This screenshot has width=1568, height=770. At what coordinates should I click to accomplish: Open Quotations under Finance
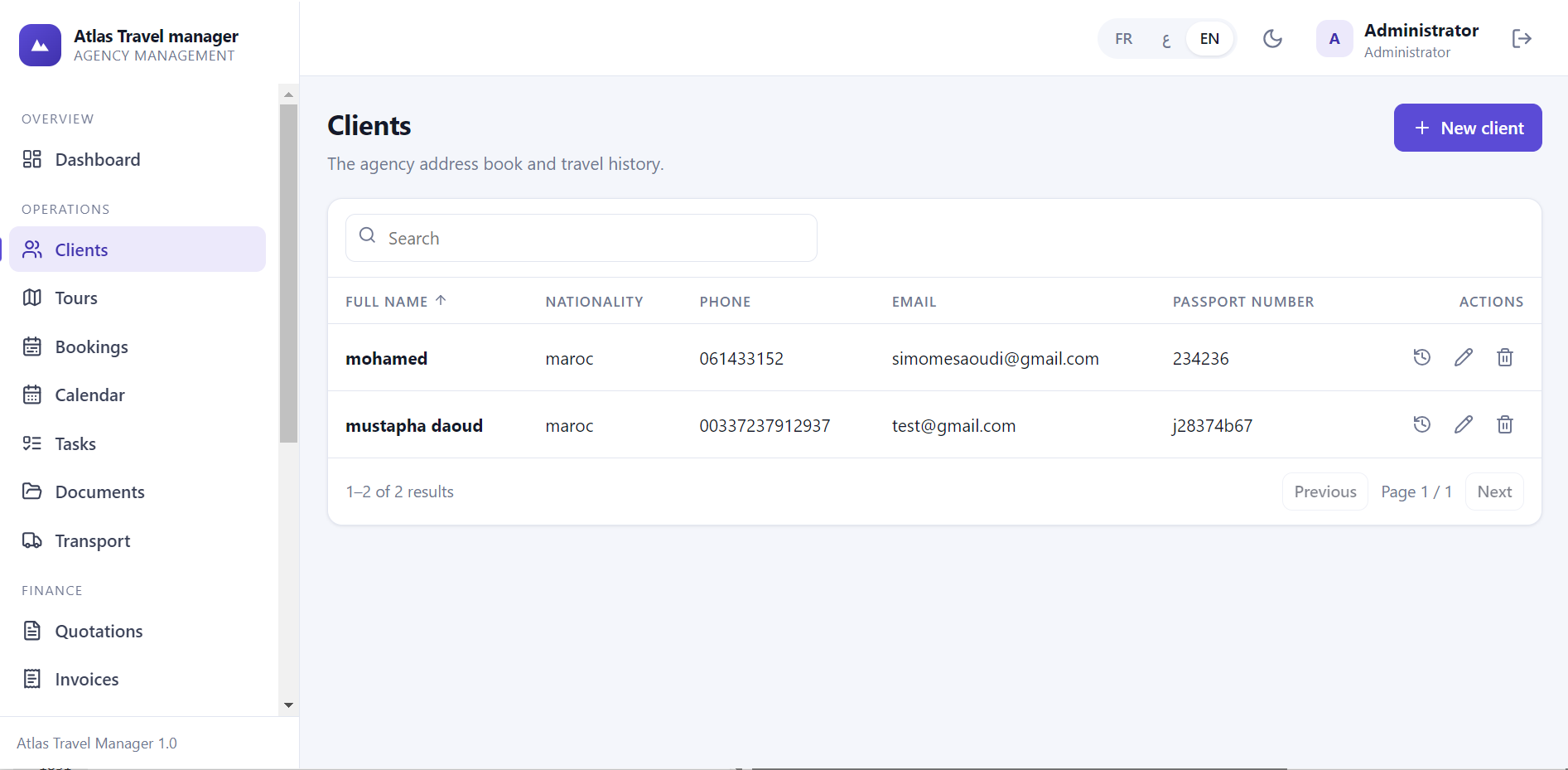pyautogui.click(x=138, y=631)
